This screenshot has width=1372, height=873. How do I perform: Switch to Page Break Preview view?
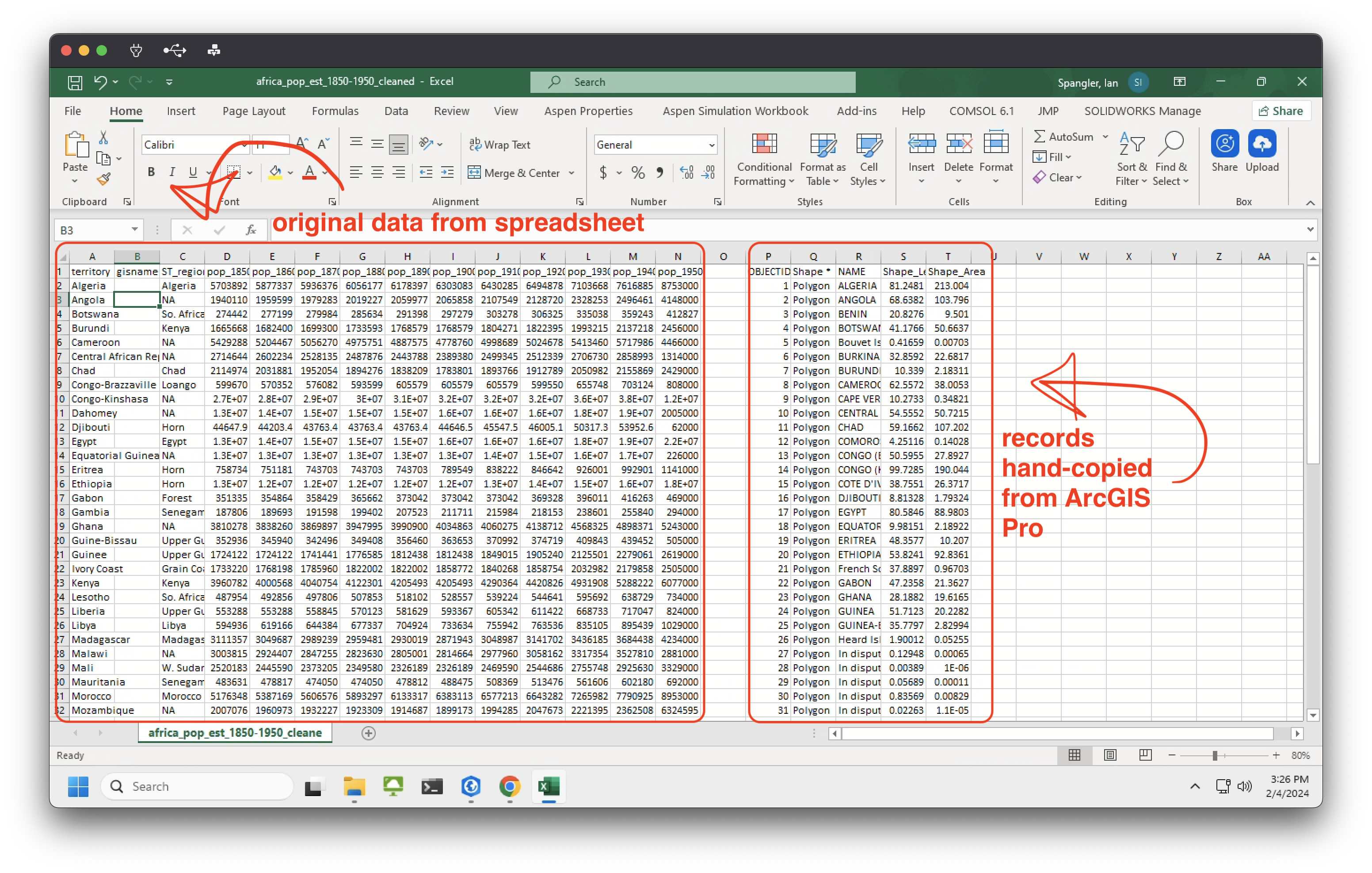point(1145,755)
